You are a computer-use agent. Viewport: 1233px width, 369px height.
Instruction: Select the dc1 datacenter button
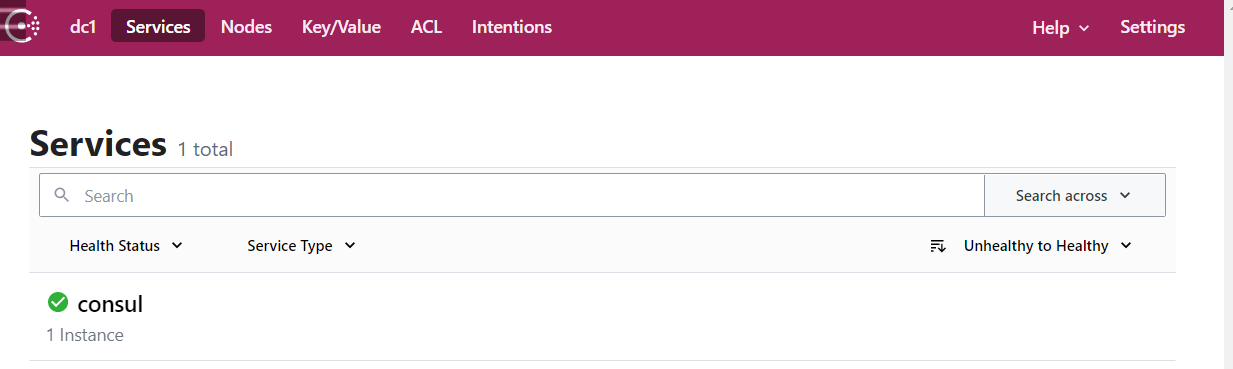pyautogui.click(x=82, y=27)
